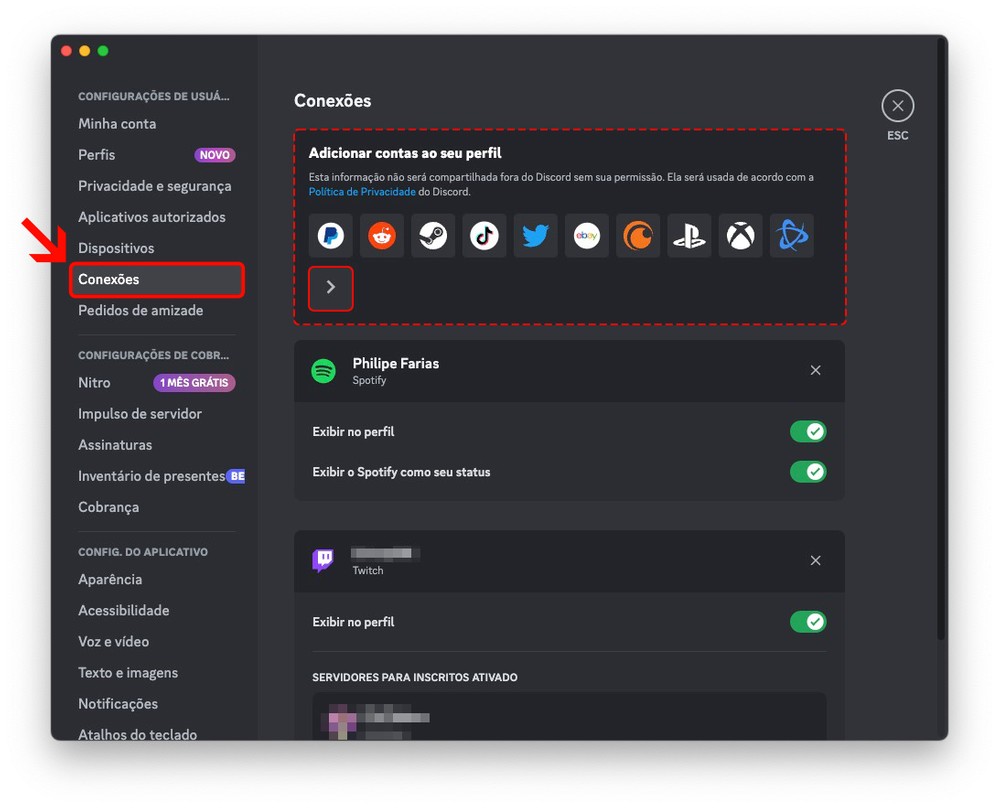Close settings with the ESC button
1000x809 pixels.
click(897, 106)
